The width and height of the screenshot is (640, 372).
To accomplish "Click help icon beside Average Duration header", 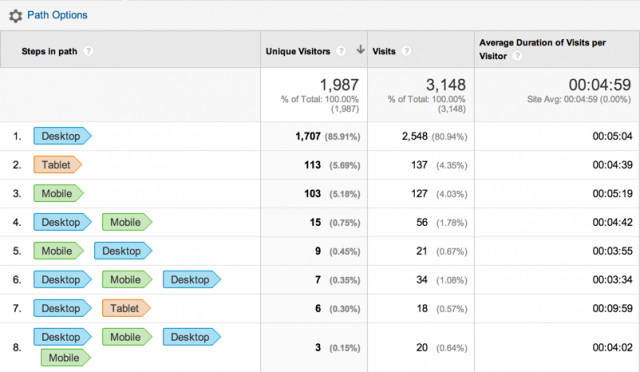I will pos(517,56).
